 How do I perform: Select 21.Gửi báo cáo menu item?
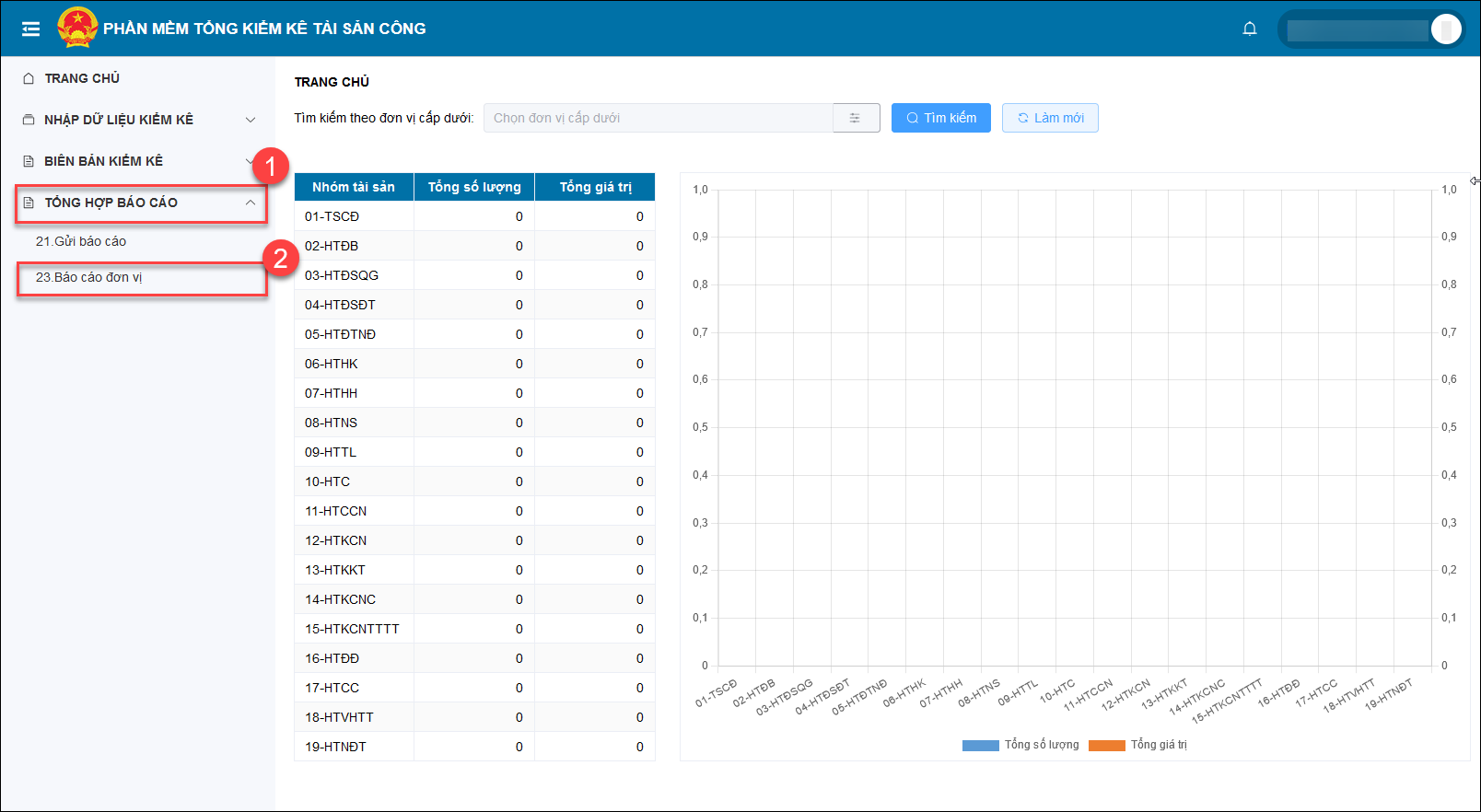[81, 241]
